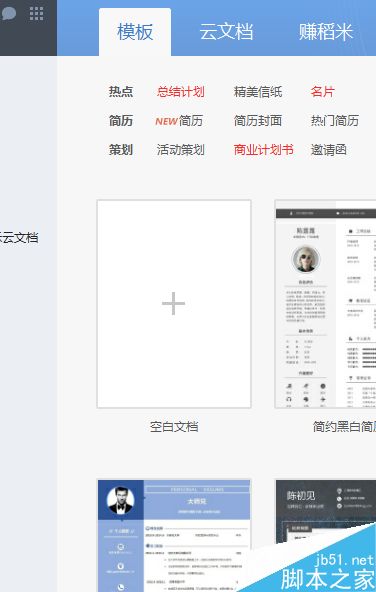Open 热门简历 templates link
This screenshot has width=376, height=592.
[x=334, y=121]
